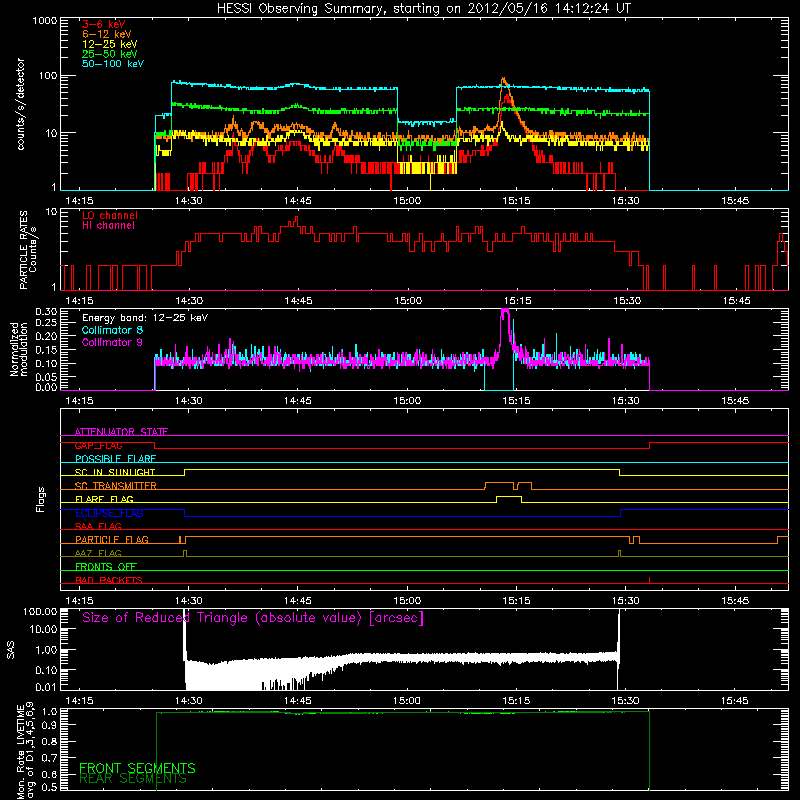This screenshot has height=800, width=800.
Task: Click the ATTENUATOR_STATE flag label
Action: pyautogui.click(x=121, y=432)
